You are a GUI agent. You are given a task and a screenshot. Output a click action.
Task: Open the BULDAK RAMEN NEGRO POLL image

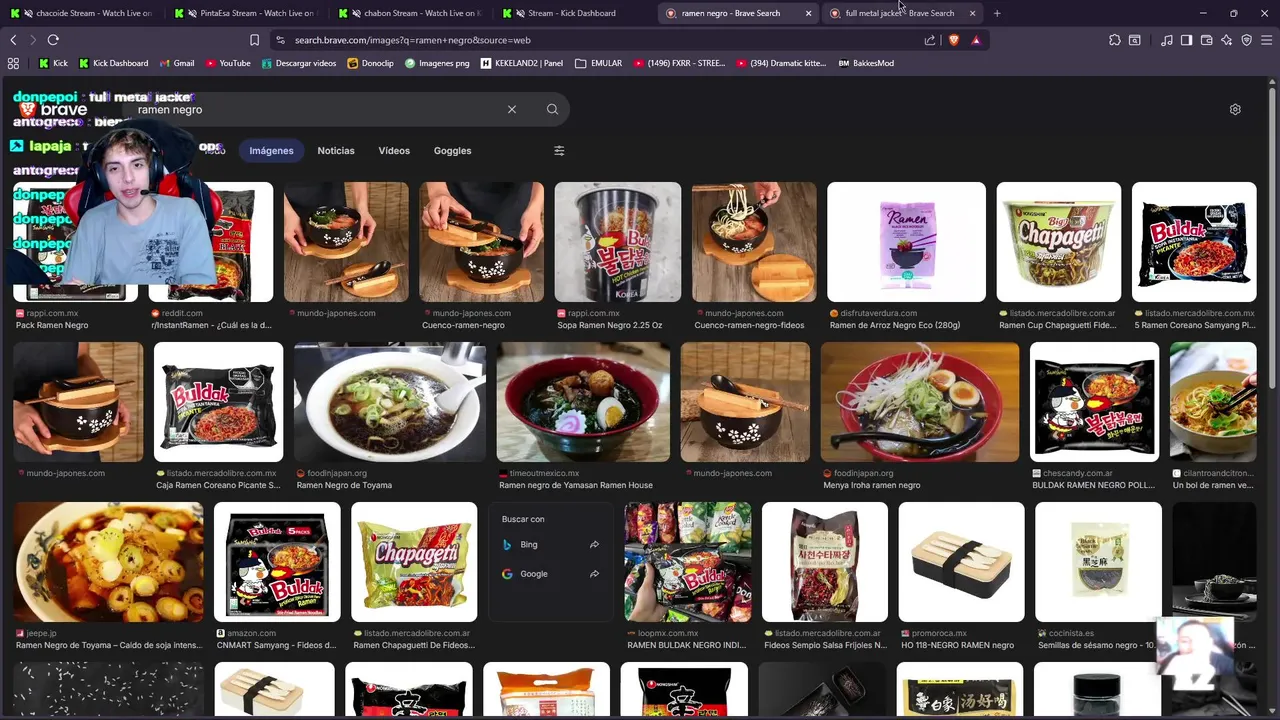pos(1094,402)
